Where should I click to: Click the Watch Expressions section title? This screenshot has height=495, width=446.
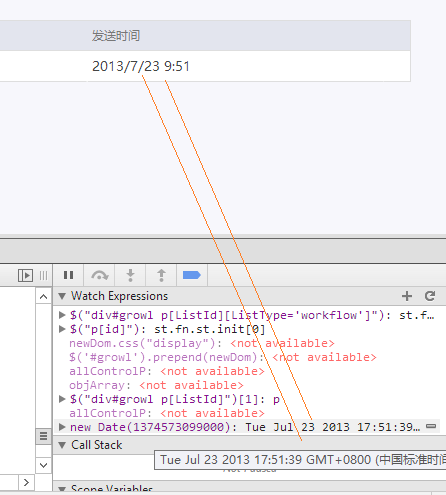[x=119, y=296]
